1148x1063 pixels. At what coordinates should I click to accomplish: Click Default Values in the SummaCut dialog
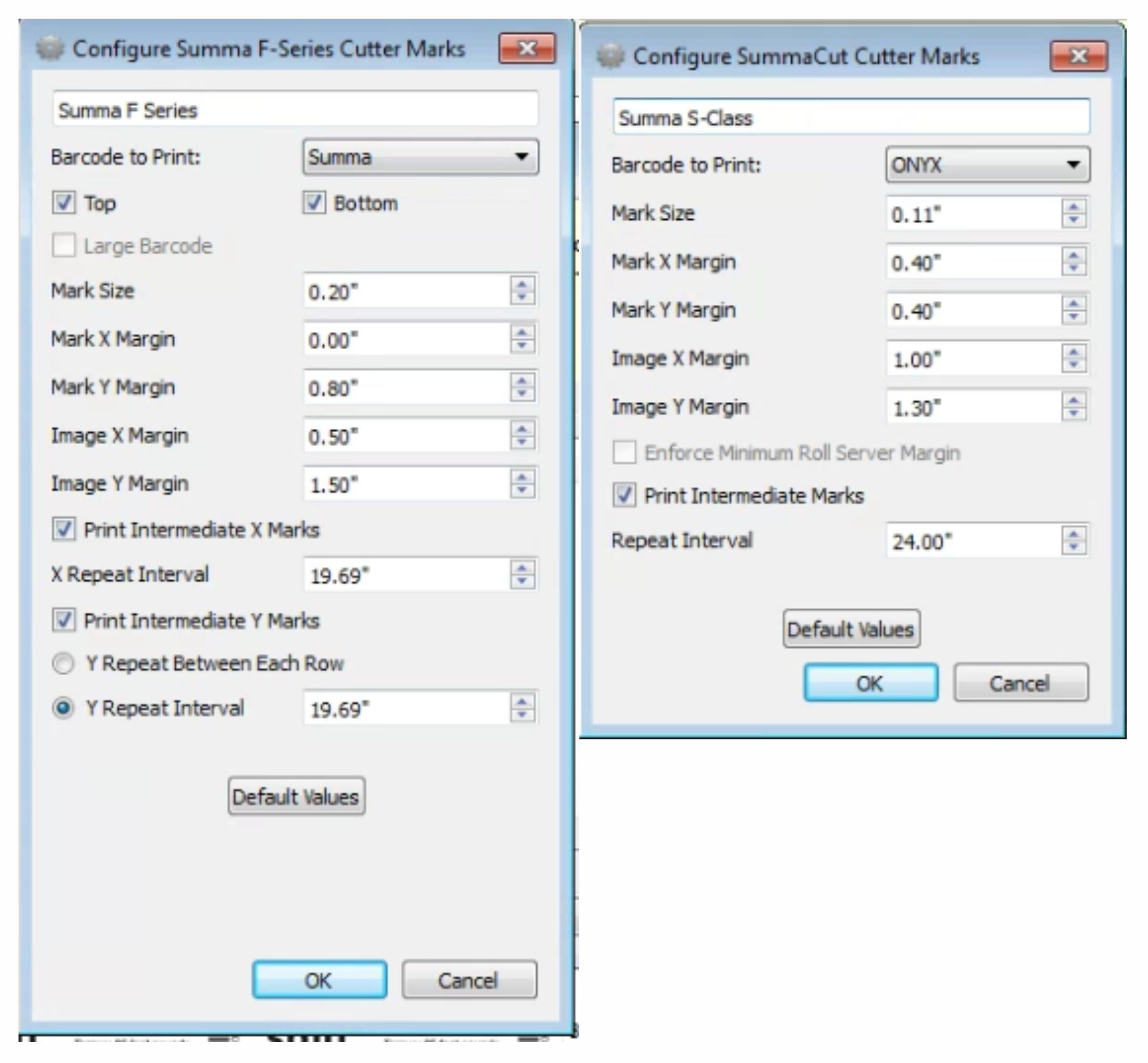pyautogui.click(x=851, y=629)
